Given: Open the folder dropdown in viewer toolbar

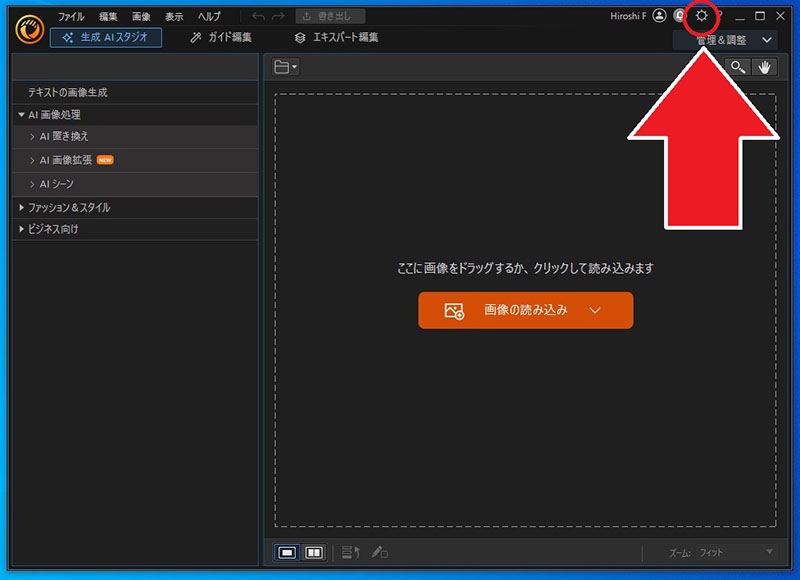Looking at the screenshot, I should (286, 67).
